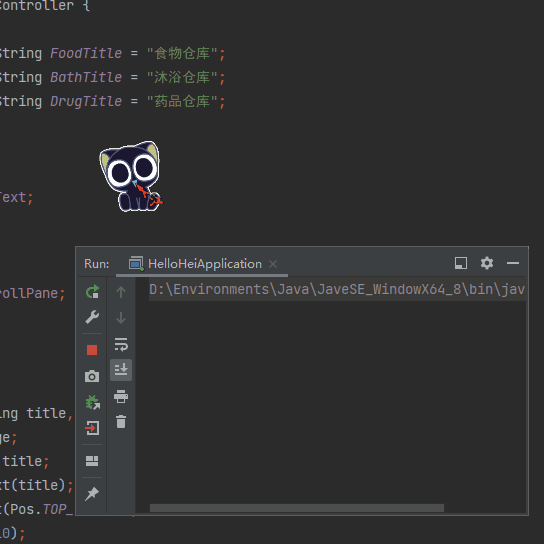
Task: Click the "食物仓库" string literal
Action: (182, 53)
